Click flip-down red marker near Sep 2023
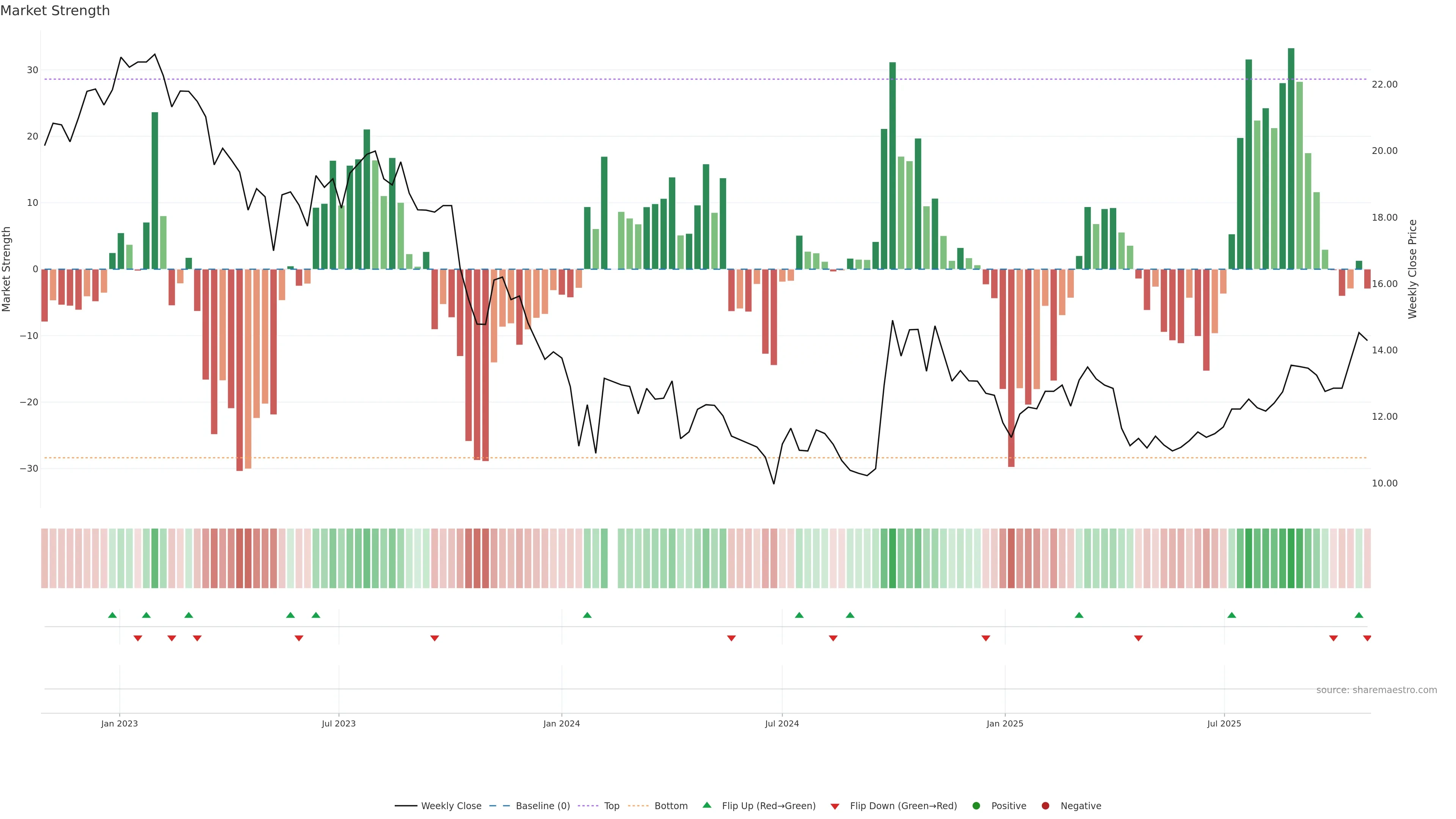Viewport: 1456px width, 819px height. click(435, 638)
